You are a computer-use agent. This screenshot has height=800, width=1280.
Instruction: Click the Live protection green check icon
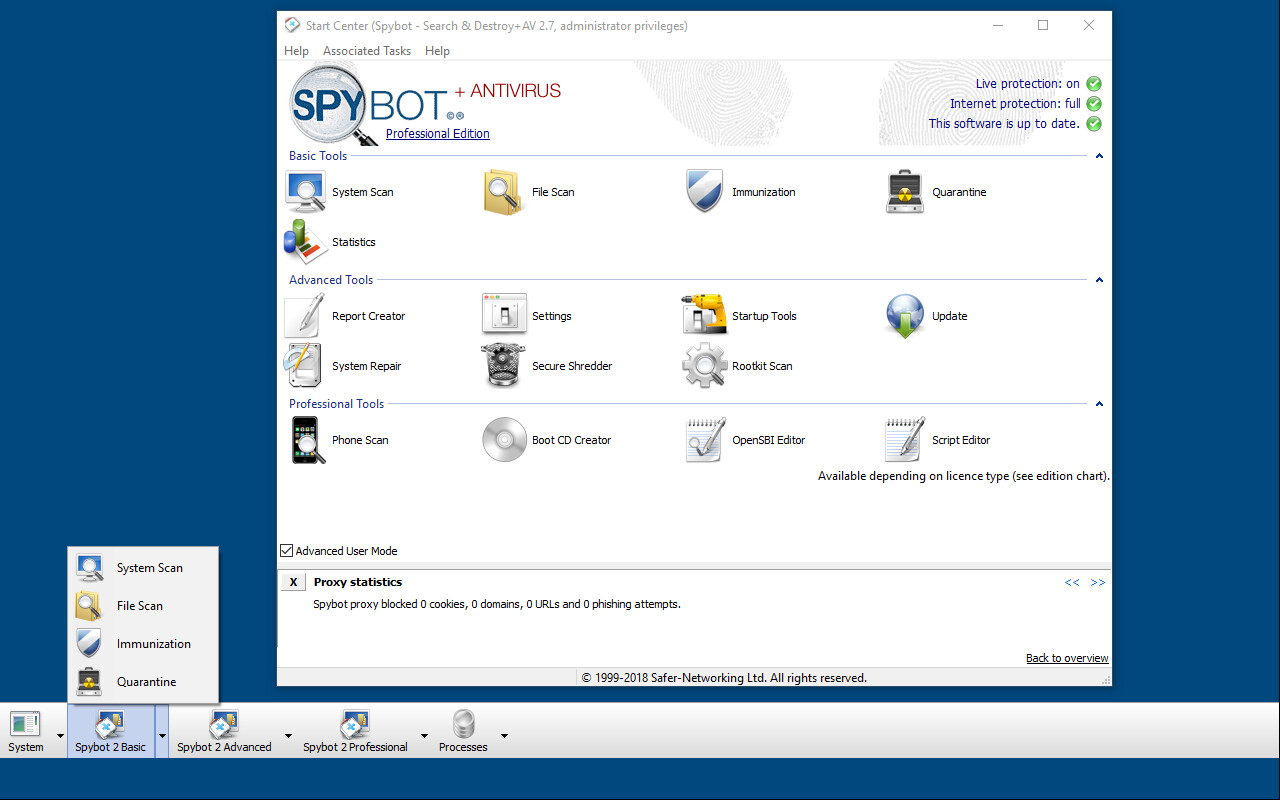[1094, 84]
